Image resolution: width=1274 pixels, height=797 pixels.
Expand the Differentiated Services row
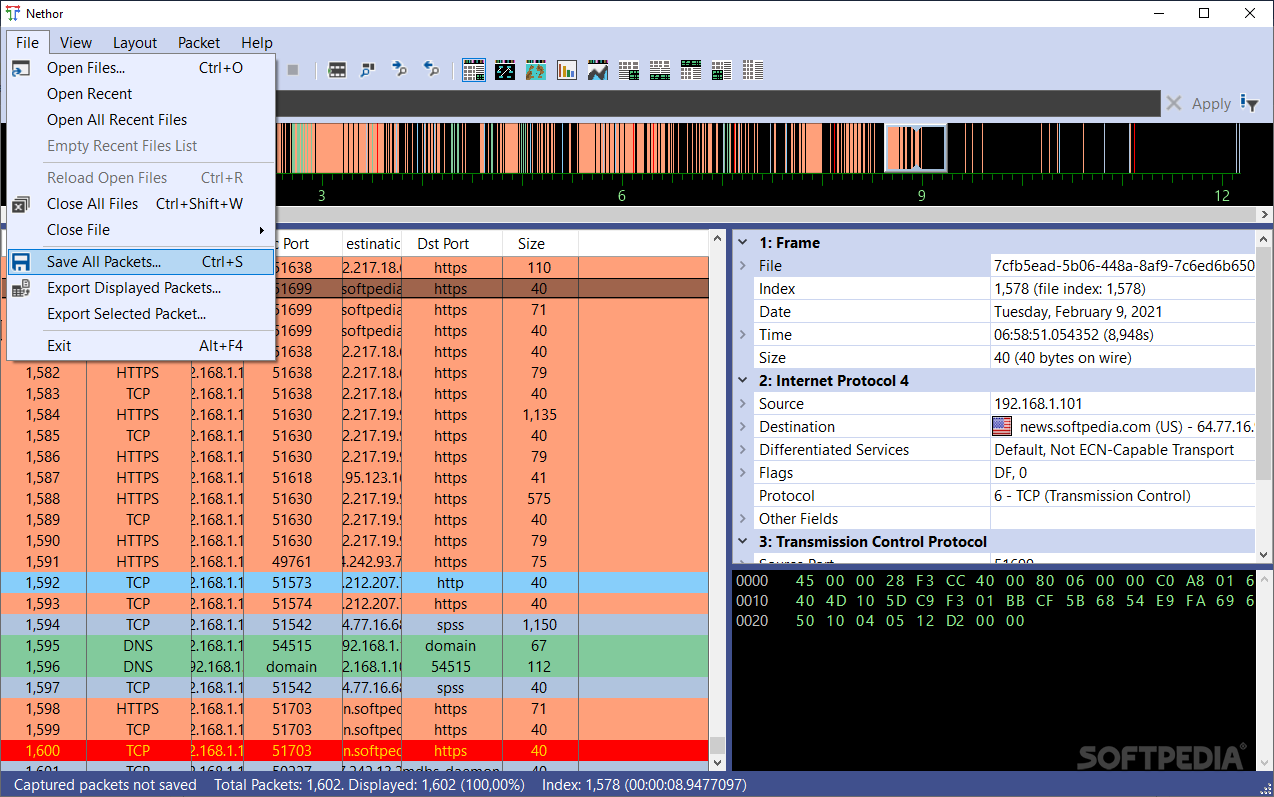click(743, 450)
